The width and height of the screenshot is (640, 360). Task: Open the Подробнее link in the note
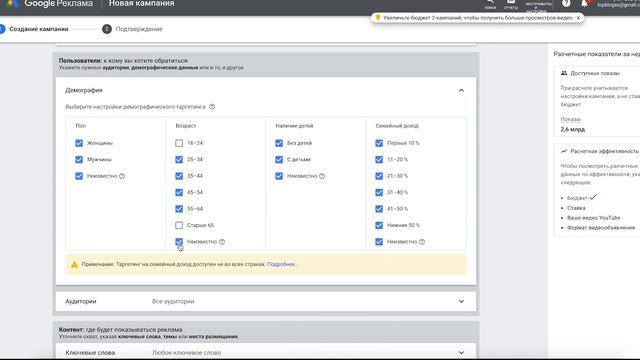tap(281, 264)
